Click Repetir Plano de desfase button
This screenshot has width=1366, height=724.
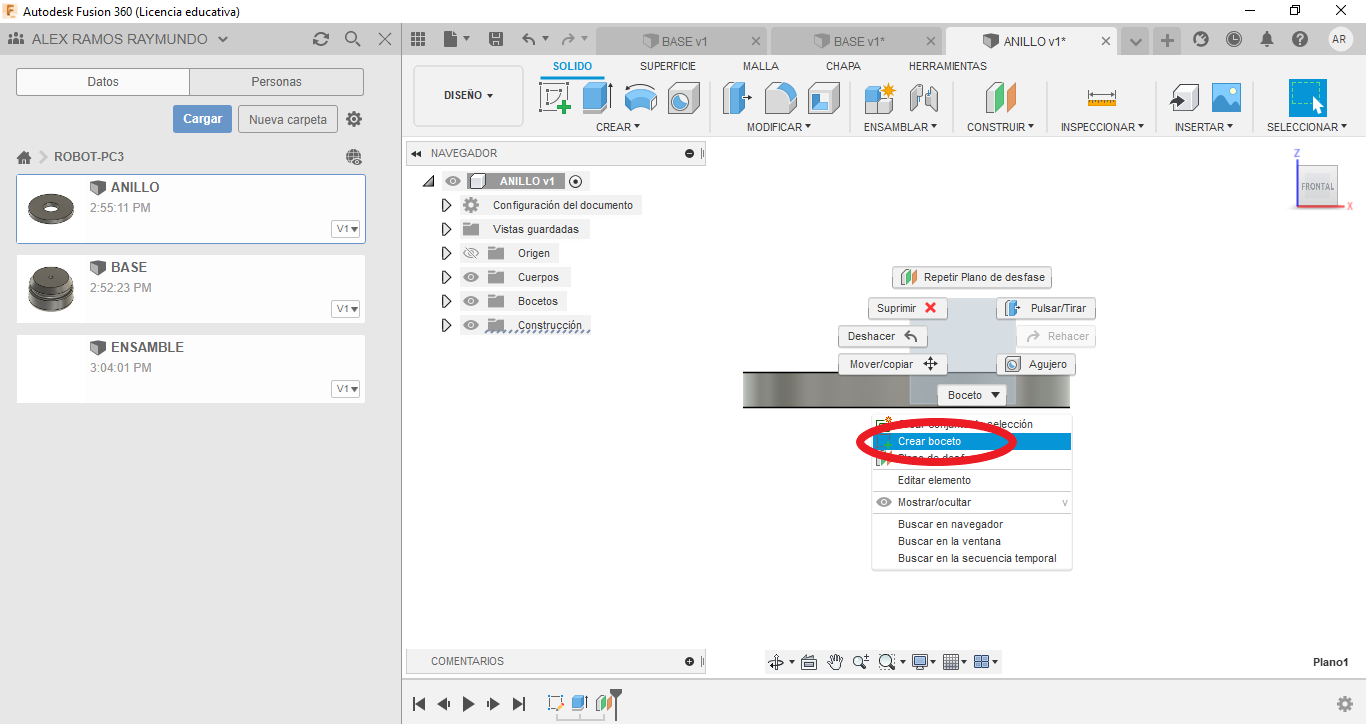972,277
